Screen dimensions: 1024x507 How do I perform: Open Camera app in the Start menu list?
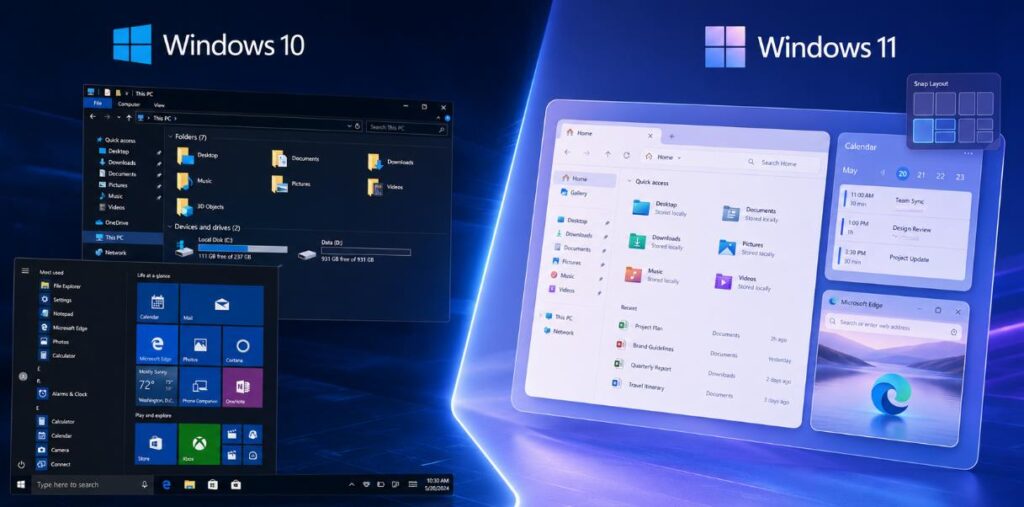tap(54, 450)
